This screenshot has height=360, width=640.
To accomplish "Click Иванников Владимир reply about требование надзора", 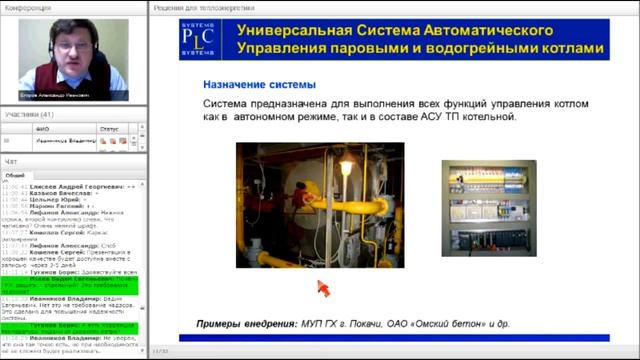I will pyautogui.click(x=68, y=308).
